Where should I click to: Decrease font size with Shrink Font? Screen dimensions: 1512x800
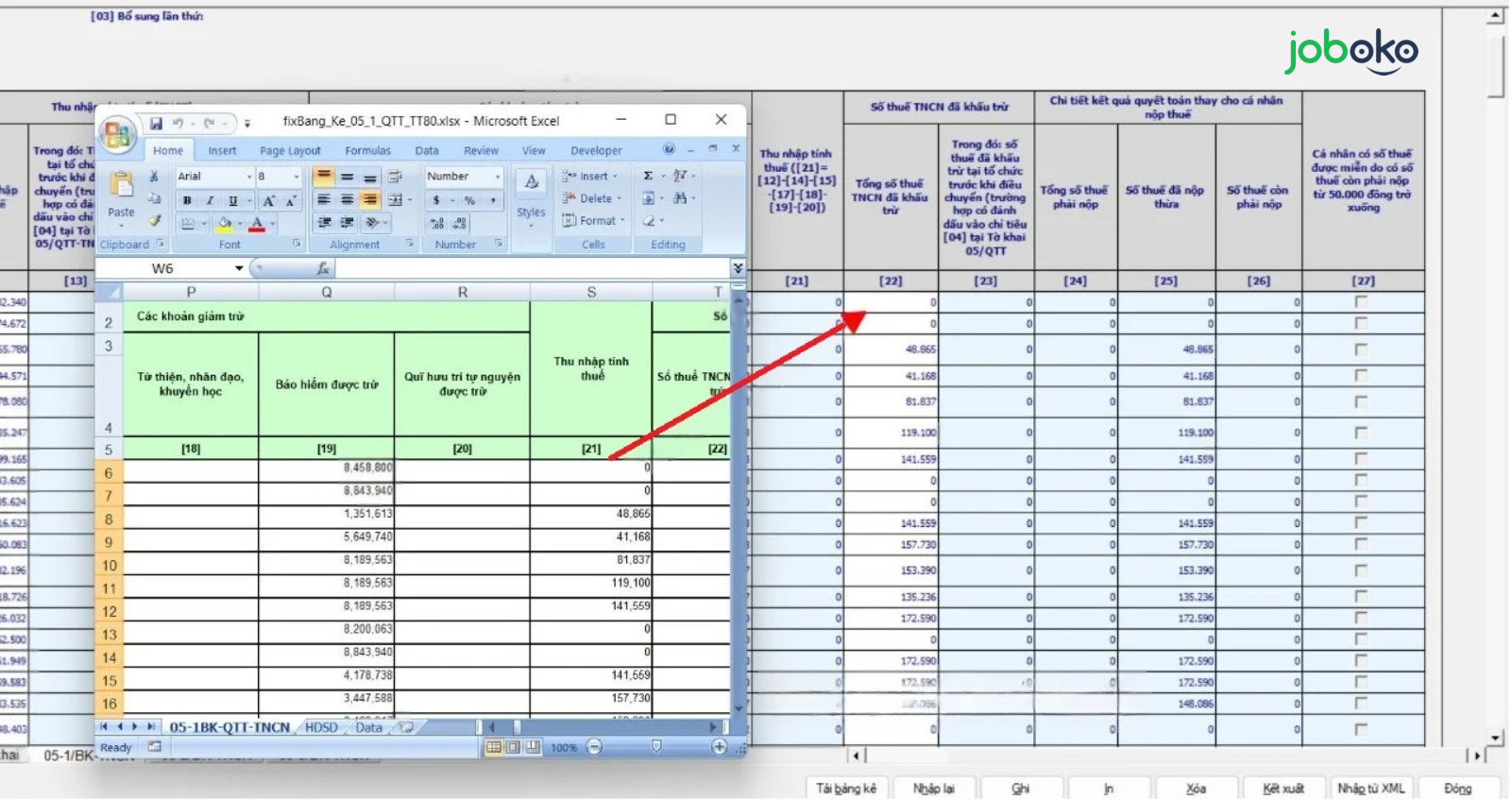pyautogui.click(x=291, y=200)
